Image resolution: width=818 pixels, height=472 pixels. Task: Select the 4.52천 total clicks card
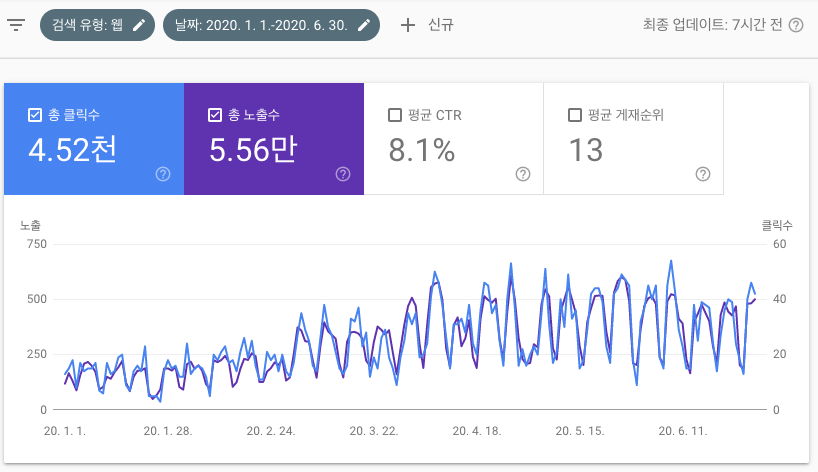93,140
